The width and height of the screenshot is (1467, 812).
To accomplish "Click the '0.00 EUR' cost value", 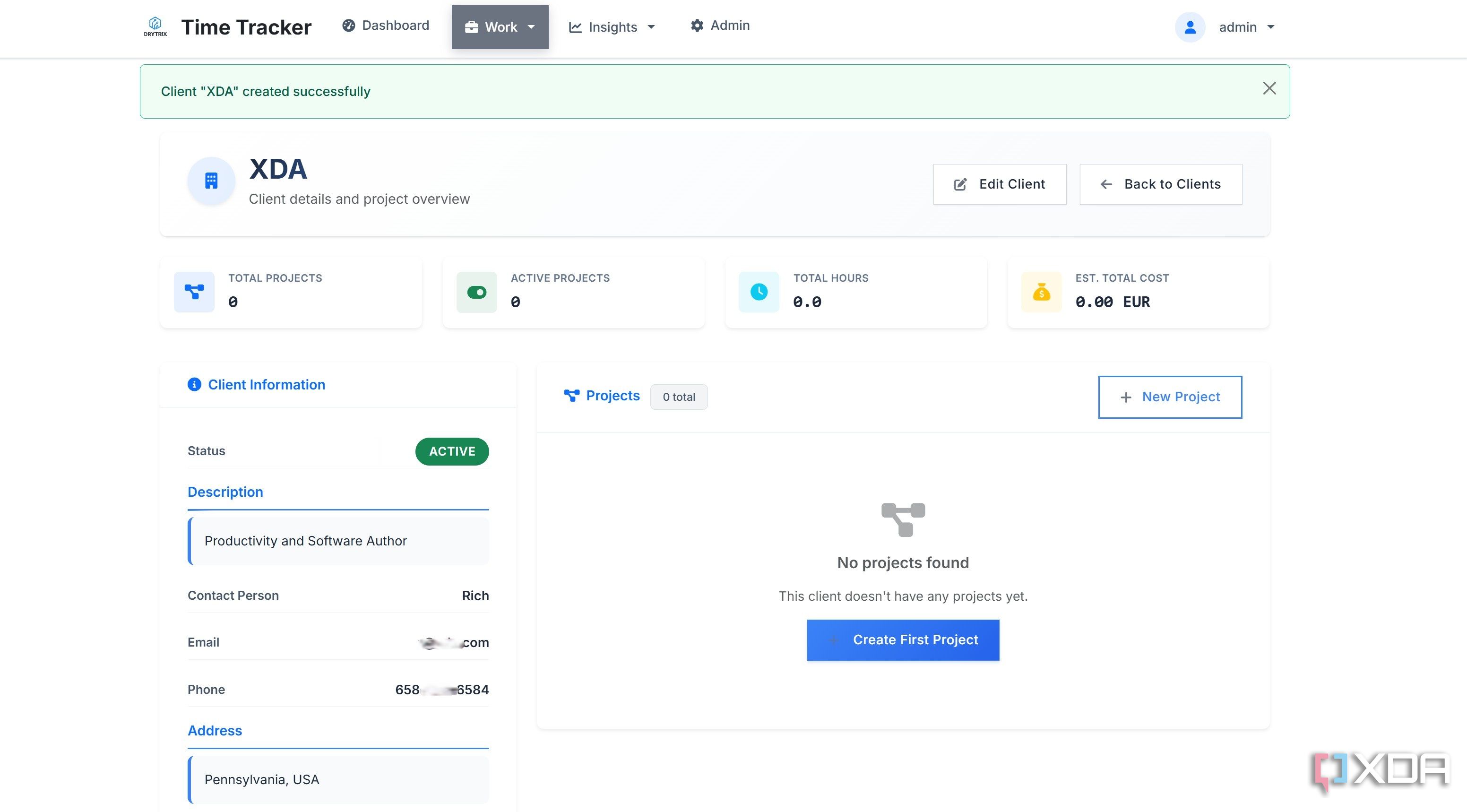I will 1112,302.
